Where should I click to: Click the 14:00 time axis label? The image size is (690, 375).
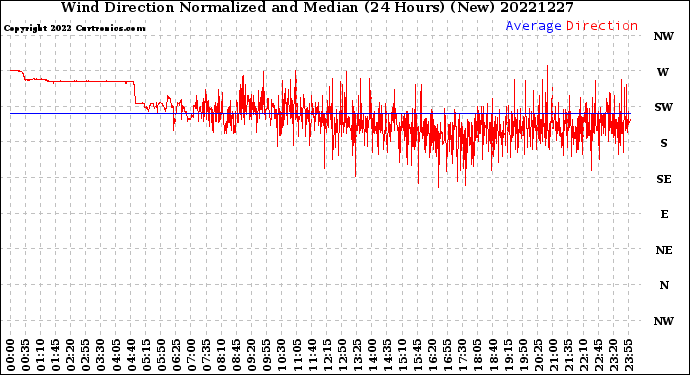(372, 355)
